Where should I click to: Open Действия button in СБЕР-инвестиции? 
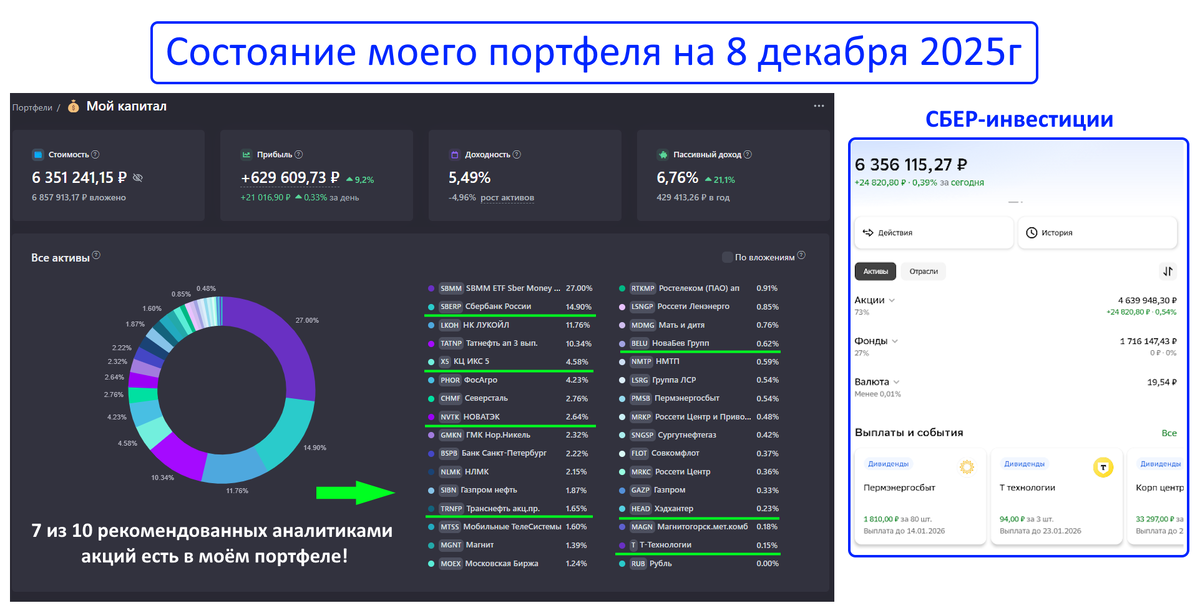tap(933, 232)
